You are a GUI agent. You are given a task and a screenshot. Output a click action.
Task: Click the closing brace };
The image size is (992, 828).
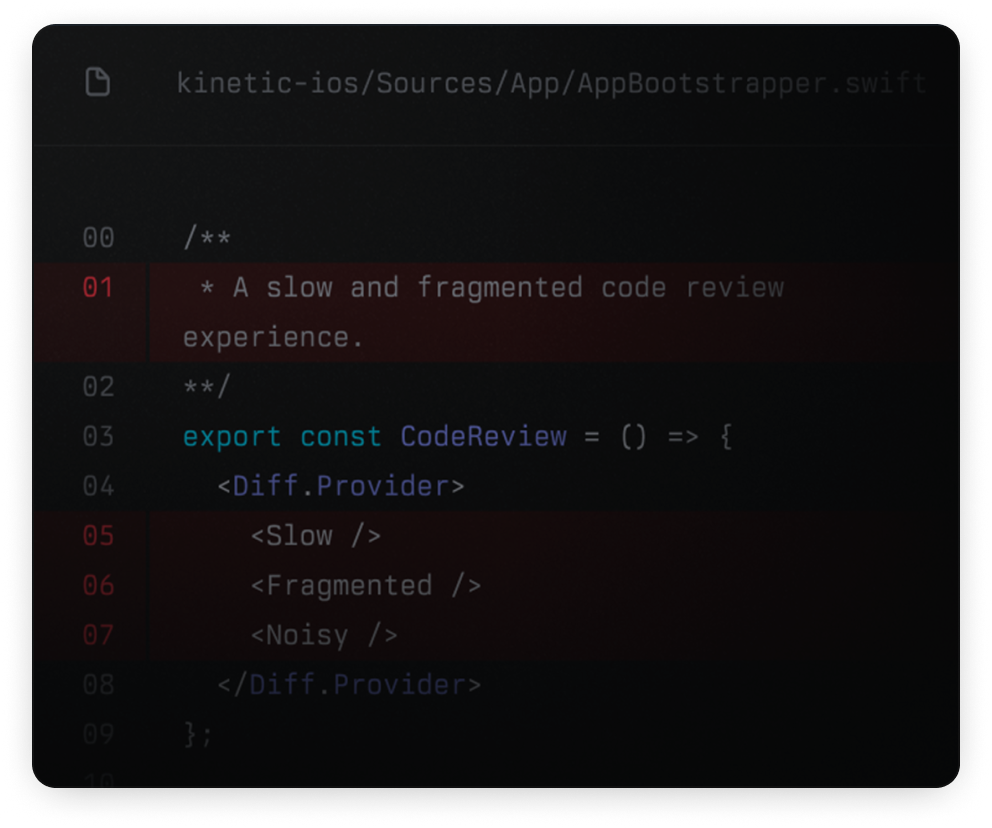tap(197, 734)
